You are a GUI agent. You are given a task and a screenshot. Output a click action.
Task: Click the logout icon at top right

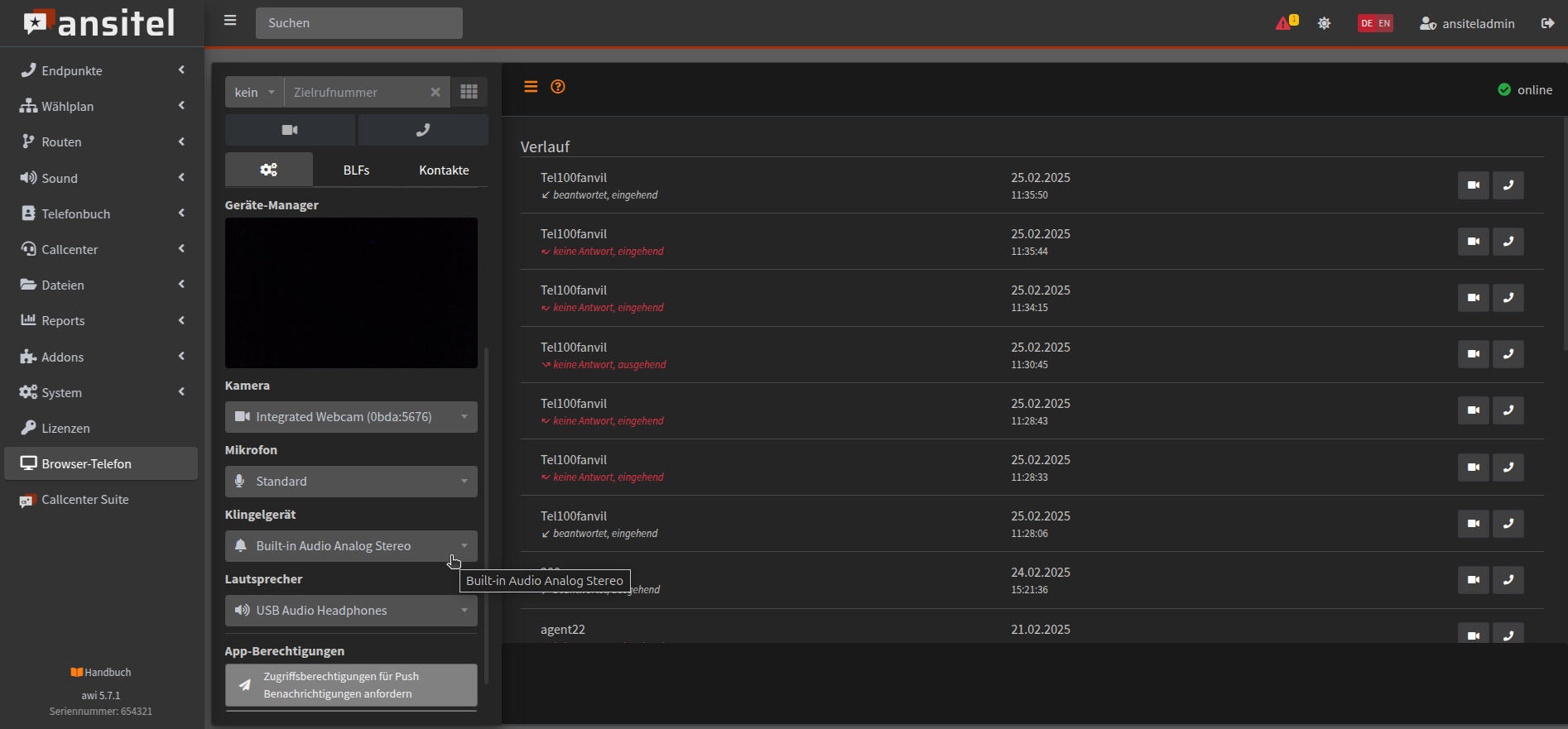pos(1547,23)
